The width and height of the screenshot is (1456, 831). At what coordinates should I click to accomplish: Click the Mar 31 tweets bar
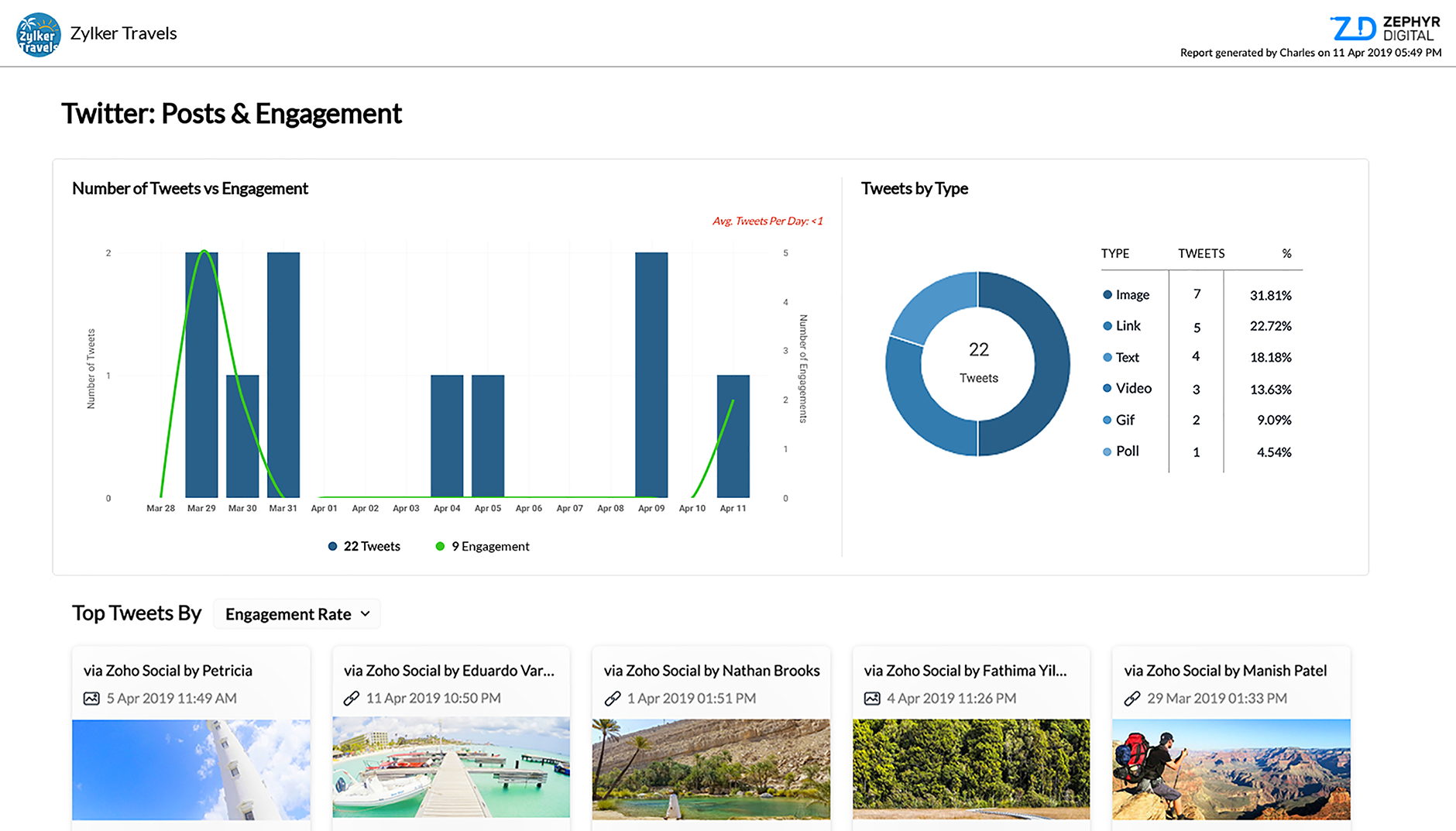(283, 375)
